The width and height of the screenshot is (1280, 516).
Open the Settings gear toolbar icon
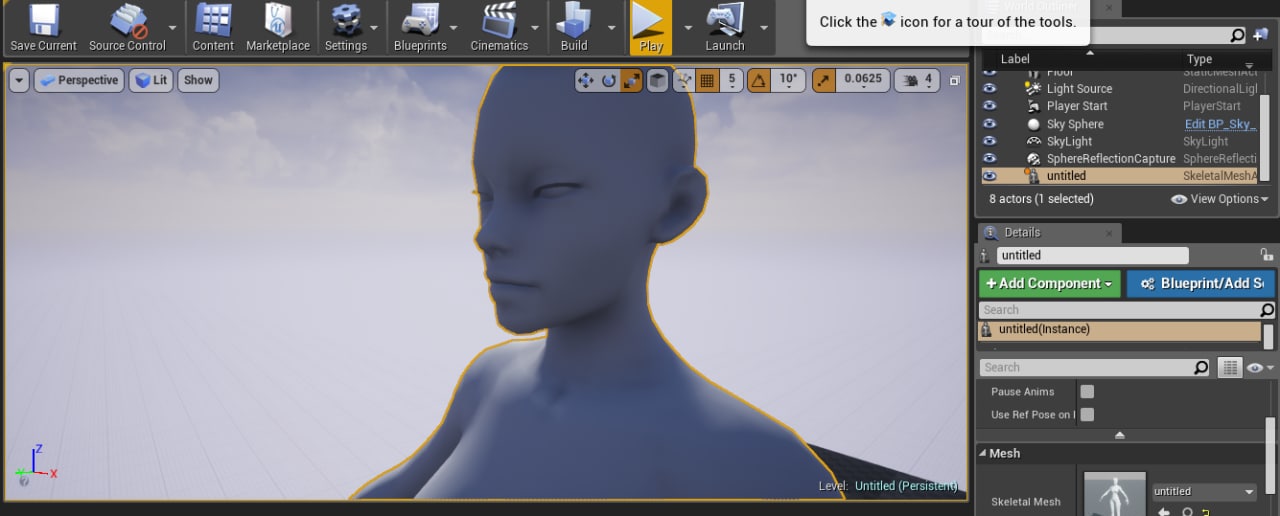345,27
